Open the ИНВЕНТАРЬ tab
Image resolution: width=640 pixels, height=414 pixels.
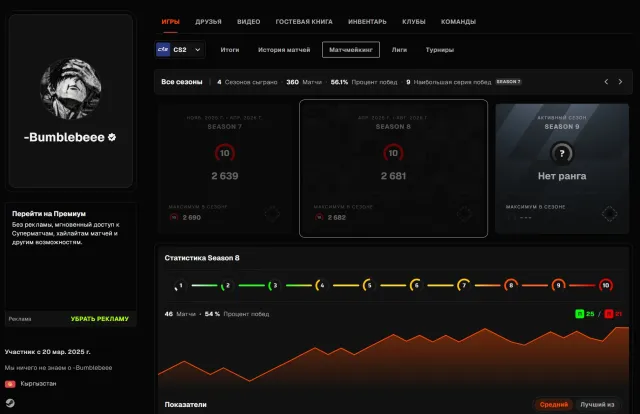pyautogui.click(x=367, y=22)
